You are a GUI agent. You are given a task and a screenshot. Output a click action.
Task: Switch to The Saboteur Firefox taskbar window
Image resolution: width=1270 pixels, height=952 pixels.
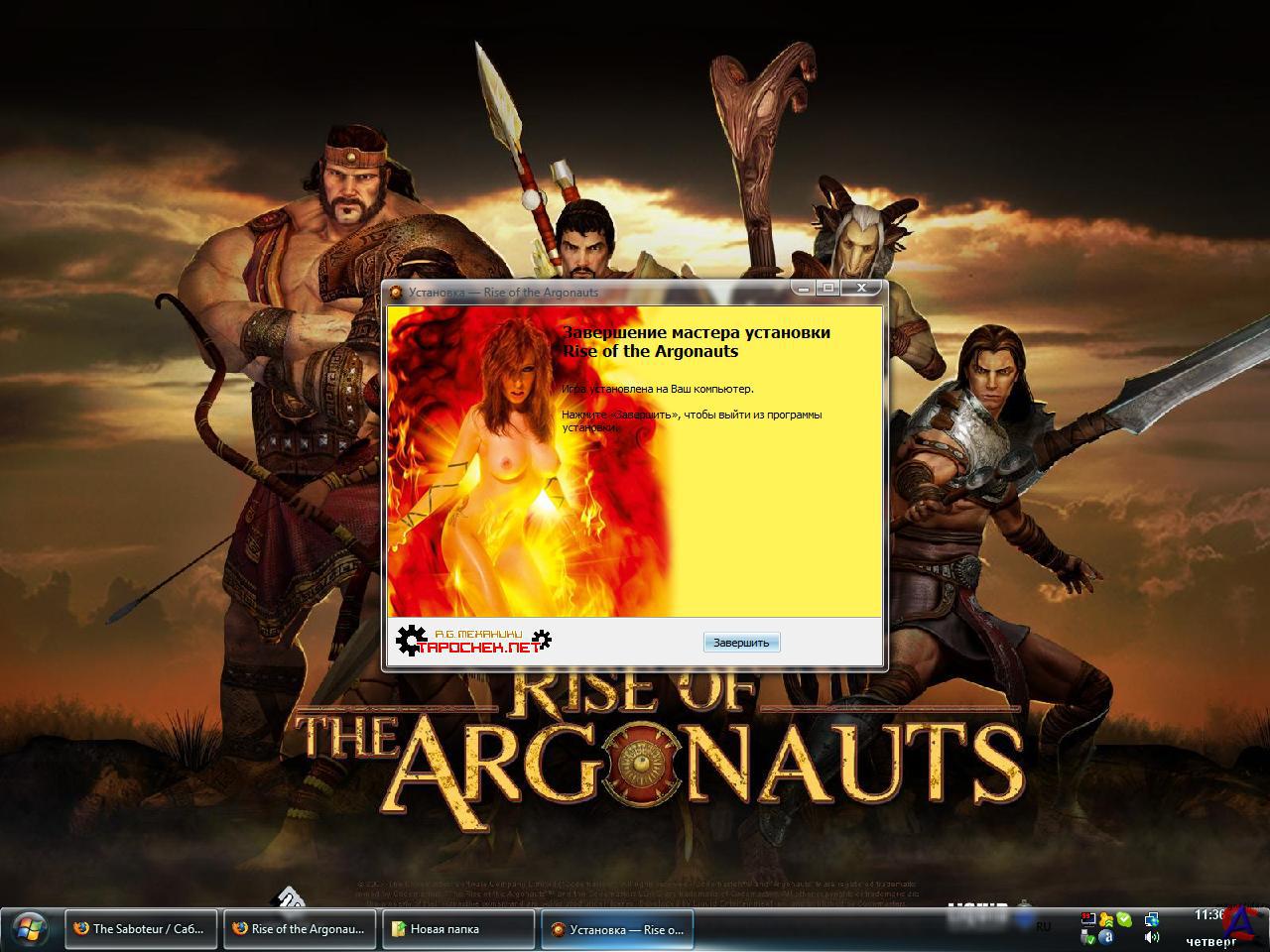tap(140, 929)
